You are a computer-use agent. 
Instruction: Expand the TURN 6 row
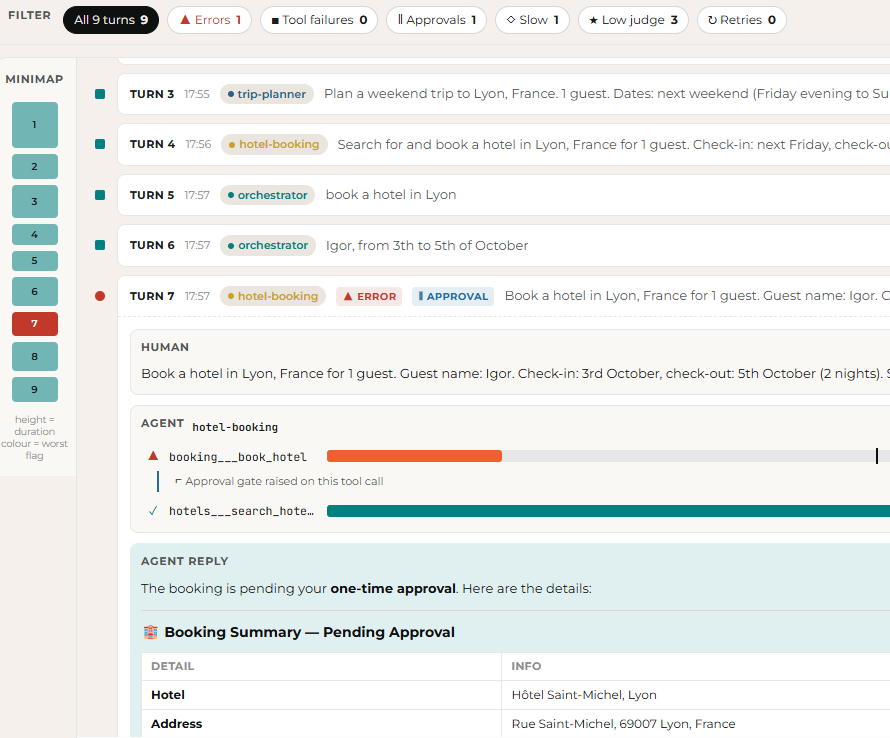[x=503, y=245]
